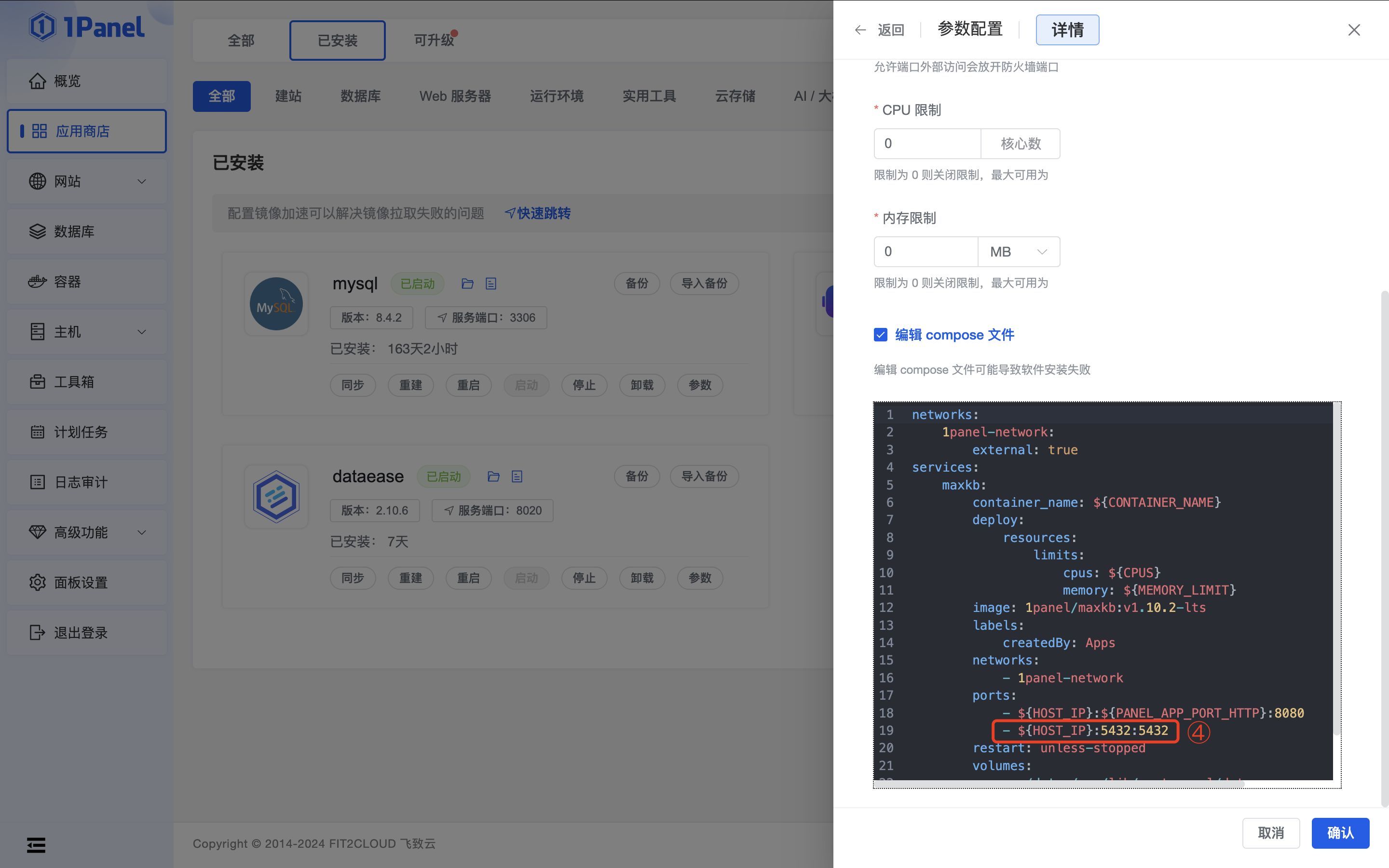Screen dimensions: 1389x868
Task: Expand the 网站 sidebar menu
Action: pyautogui.click(x=68, y=181)
